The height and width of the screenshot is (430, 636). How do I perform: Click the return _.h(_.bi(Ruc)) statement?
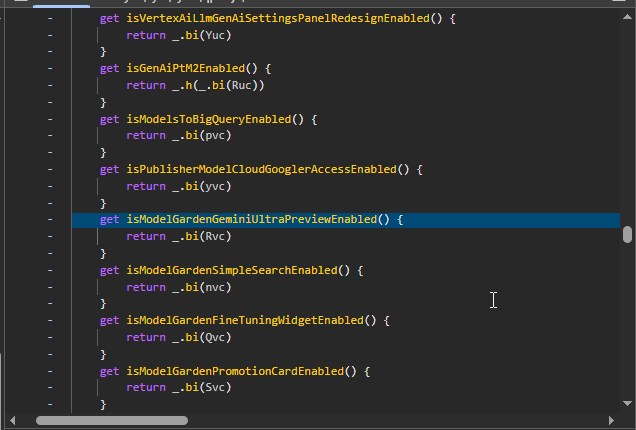[x=196, y=85]
